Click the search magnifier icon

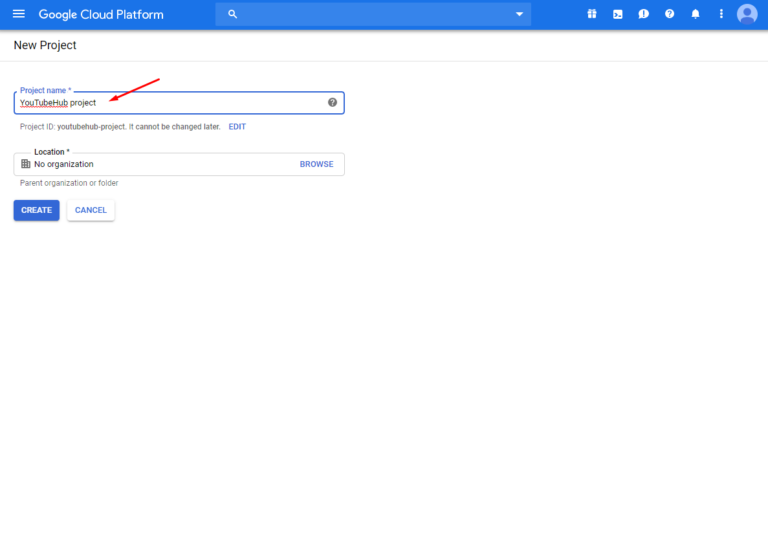tap(233, 14)
